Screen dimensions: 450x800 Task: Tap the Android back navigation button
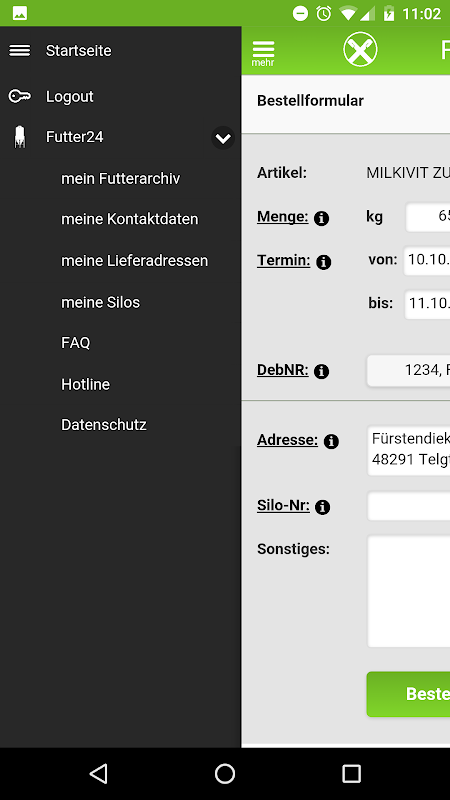pos(98,773)
